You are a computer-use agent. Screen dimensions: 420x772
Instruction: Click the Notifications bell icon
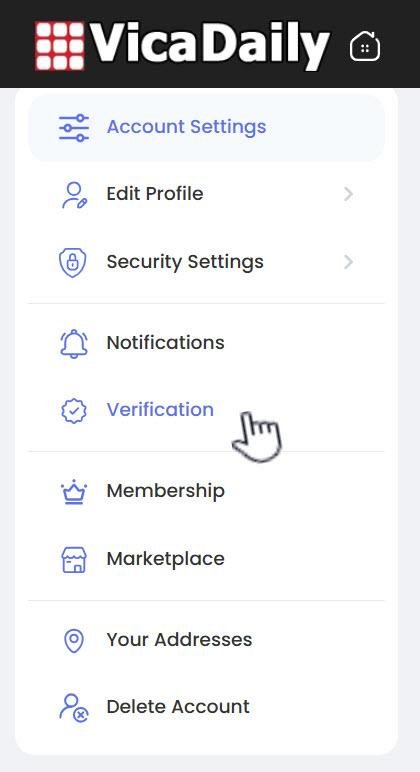tap(74, 344)
